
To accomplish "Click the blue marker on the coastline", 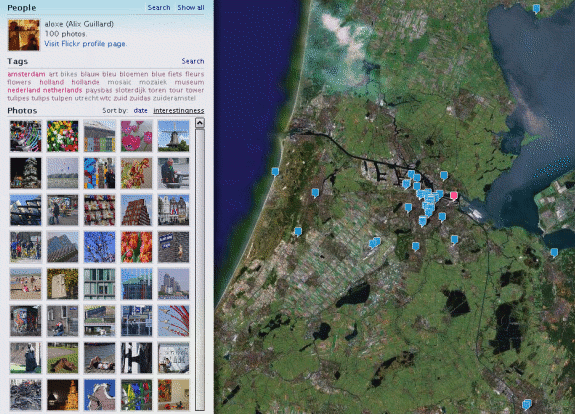I will pyautogui.click(x=275, y=172).
